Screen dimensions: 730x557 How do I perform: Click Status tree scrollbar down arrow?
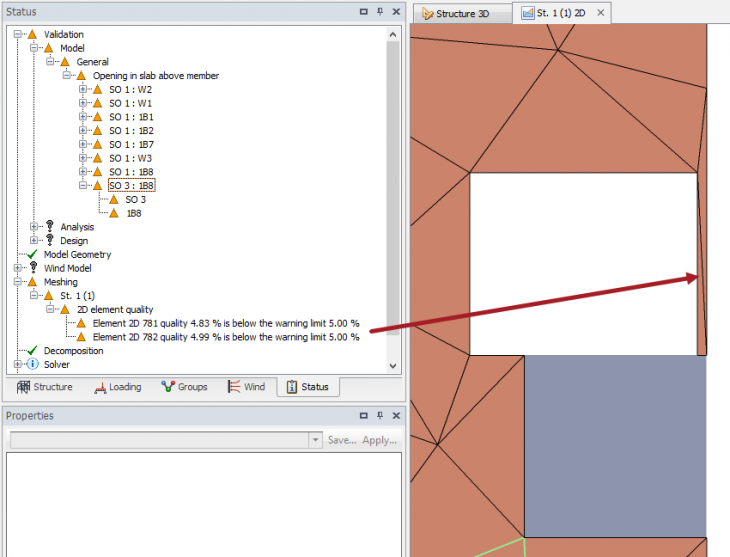393,366
